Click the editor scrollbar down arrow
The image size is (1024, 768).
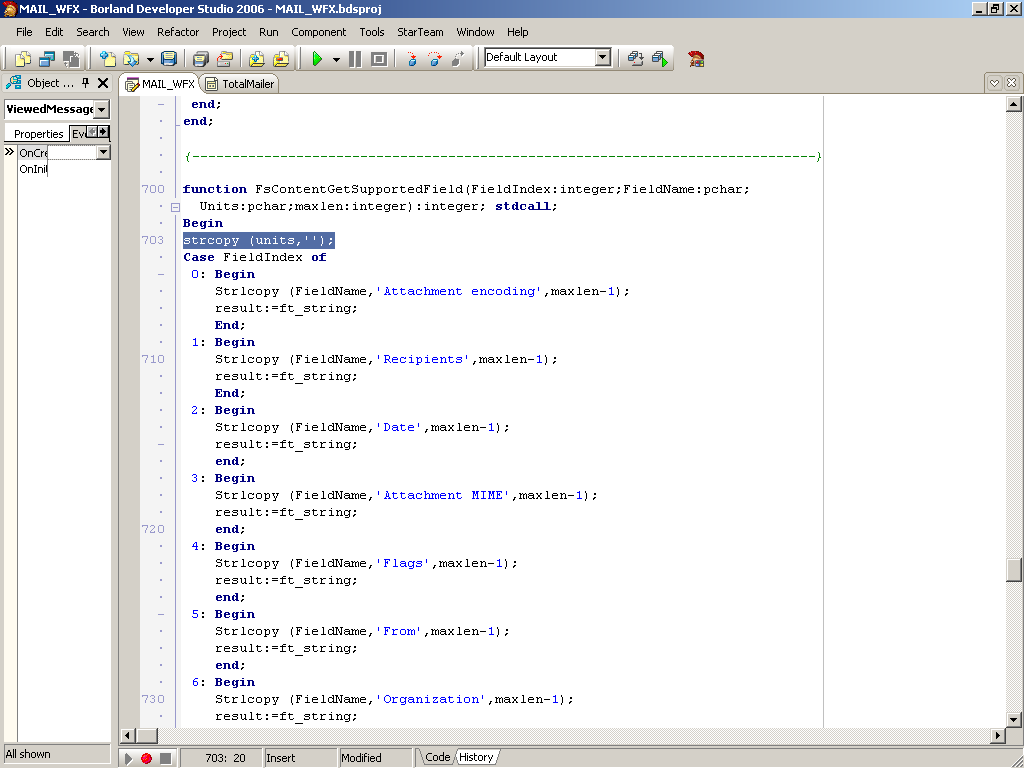coord(1014,720)
